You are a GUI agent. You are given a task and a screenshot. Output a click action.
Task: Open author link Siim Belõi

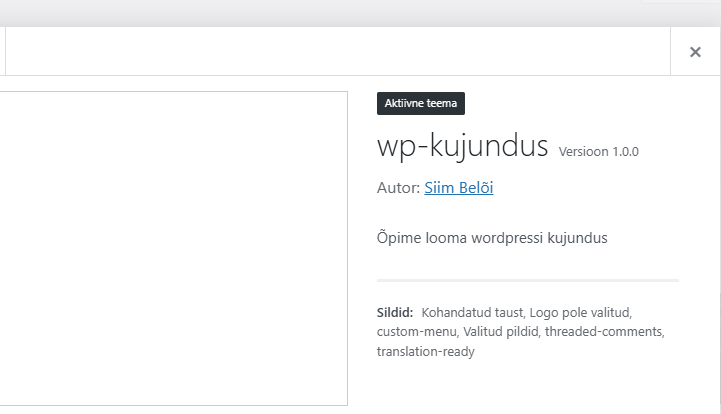(x=458, y=188)
